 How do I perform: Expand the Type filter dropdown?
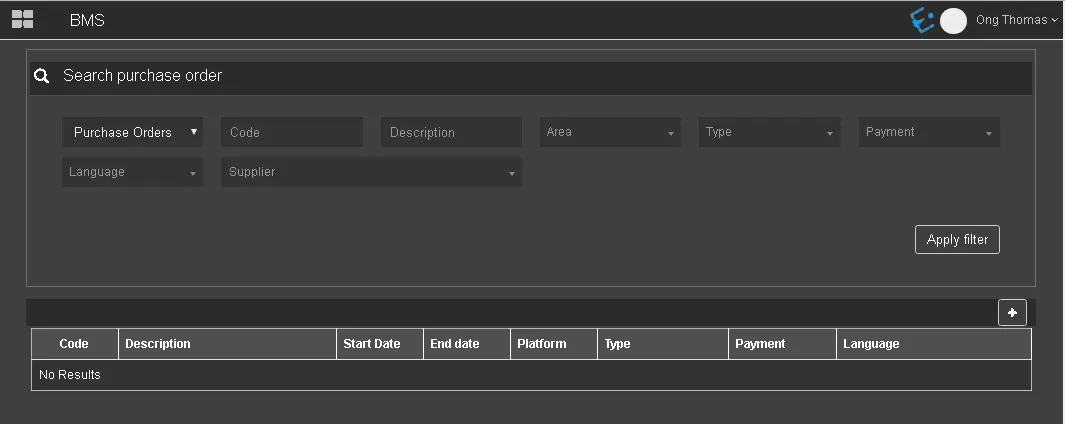(770, 132)
